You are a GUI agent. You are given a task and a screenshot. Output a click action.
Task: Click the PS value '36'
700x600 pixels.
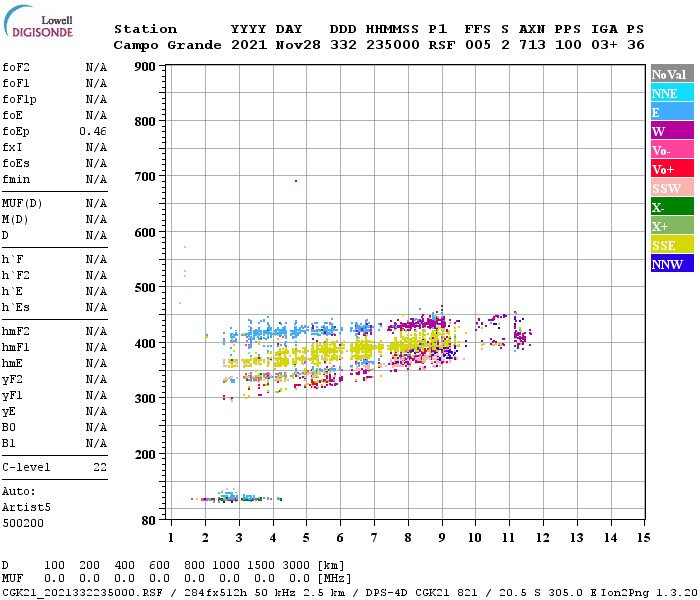point(636,45)
